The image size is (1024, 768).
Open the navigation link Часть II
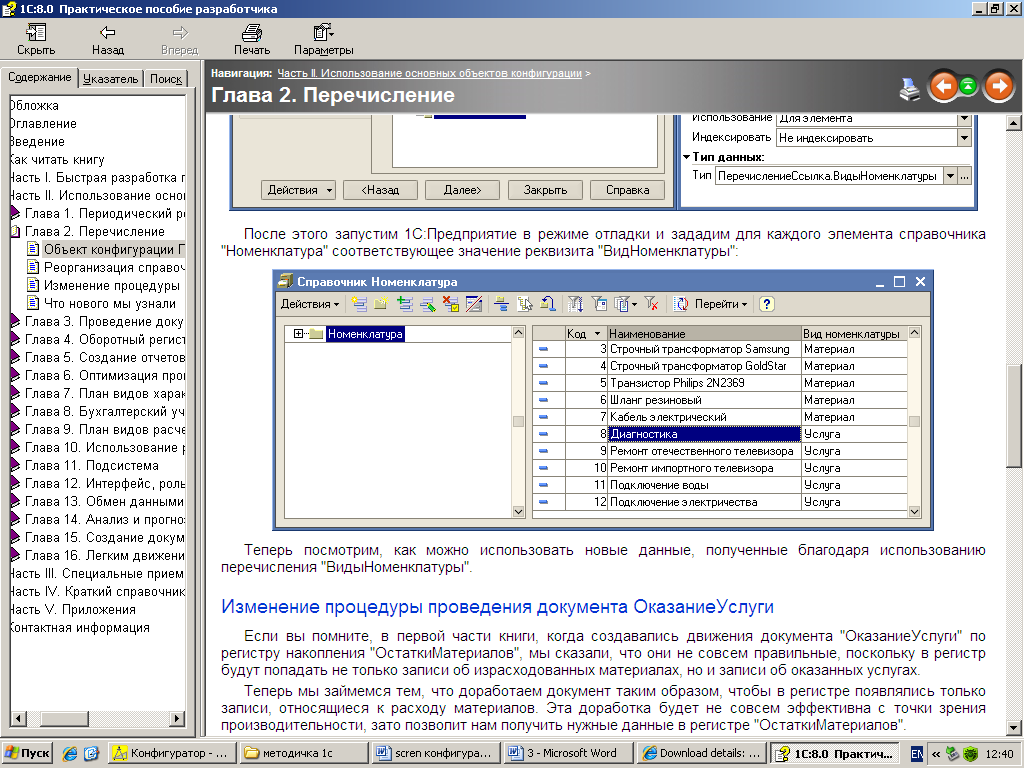coord(429,73)
